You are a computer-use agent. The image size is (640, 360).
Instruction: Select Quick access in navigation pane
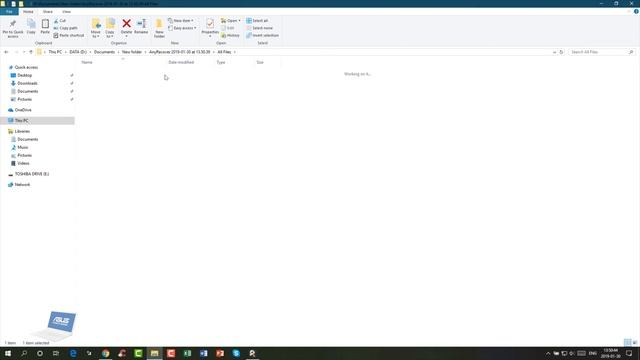coord(26,67)
